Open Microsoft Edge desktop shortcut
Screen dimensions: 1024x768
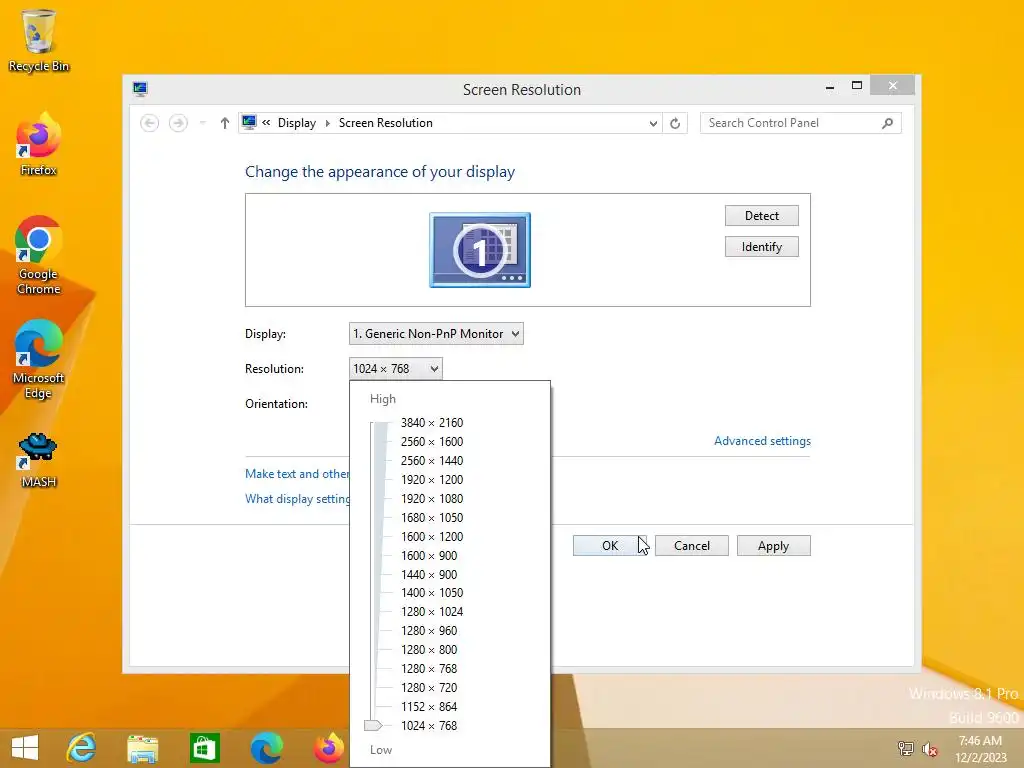(39, 359)
